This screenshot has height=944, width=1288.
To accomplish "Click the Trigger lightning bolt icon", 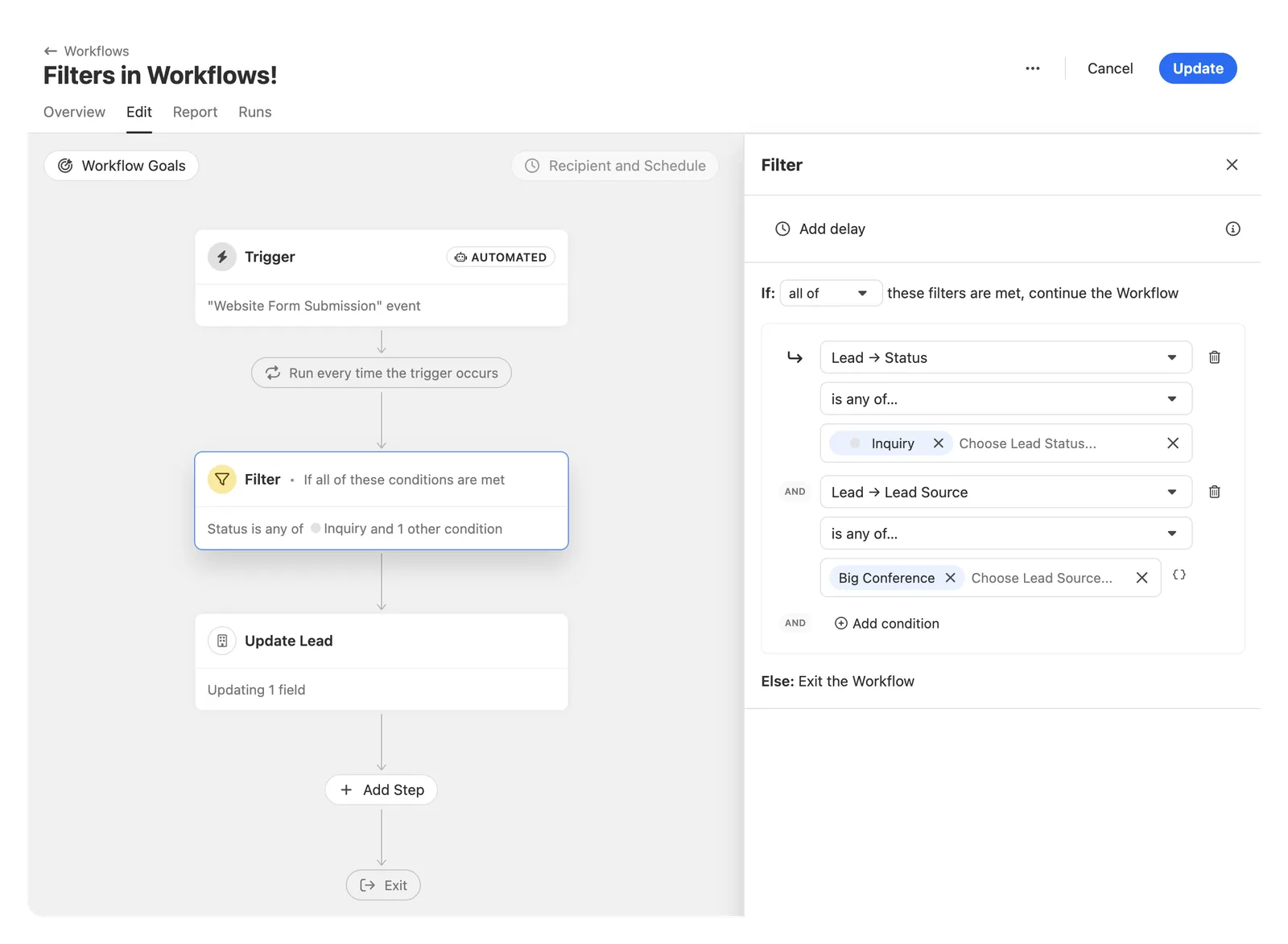I will [222, 257].
